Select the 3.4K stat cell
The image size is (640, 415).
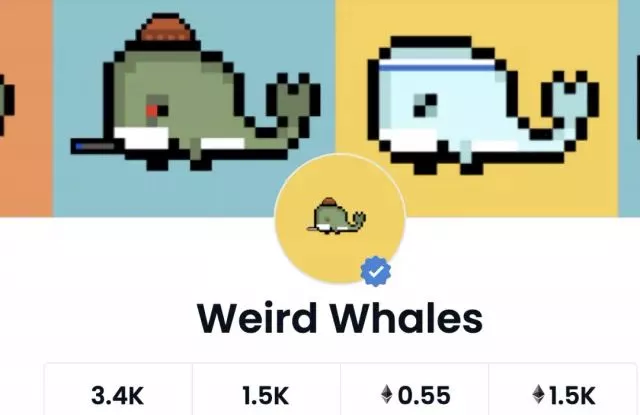(118, 390)
